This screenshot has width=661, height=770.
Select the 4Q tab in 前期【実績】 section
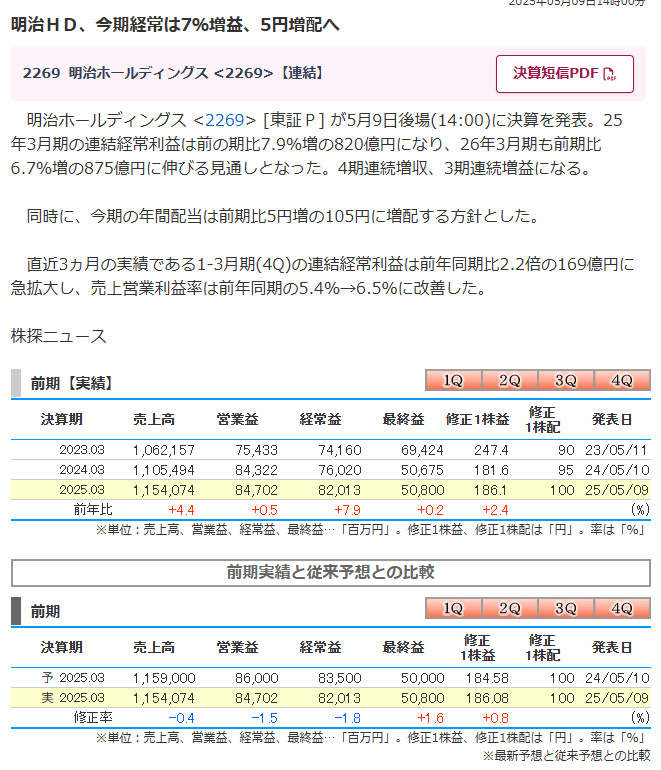pyautogui.click(x=622, y=380)
